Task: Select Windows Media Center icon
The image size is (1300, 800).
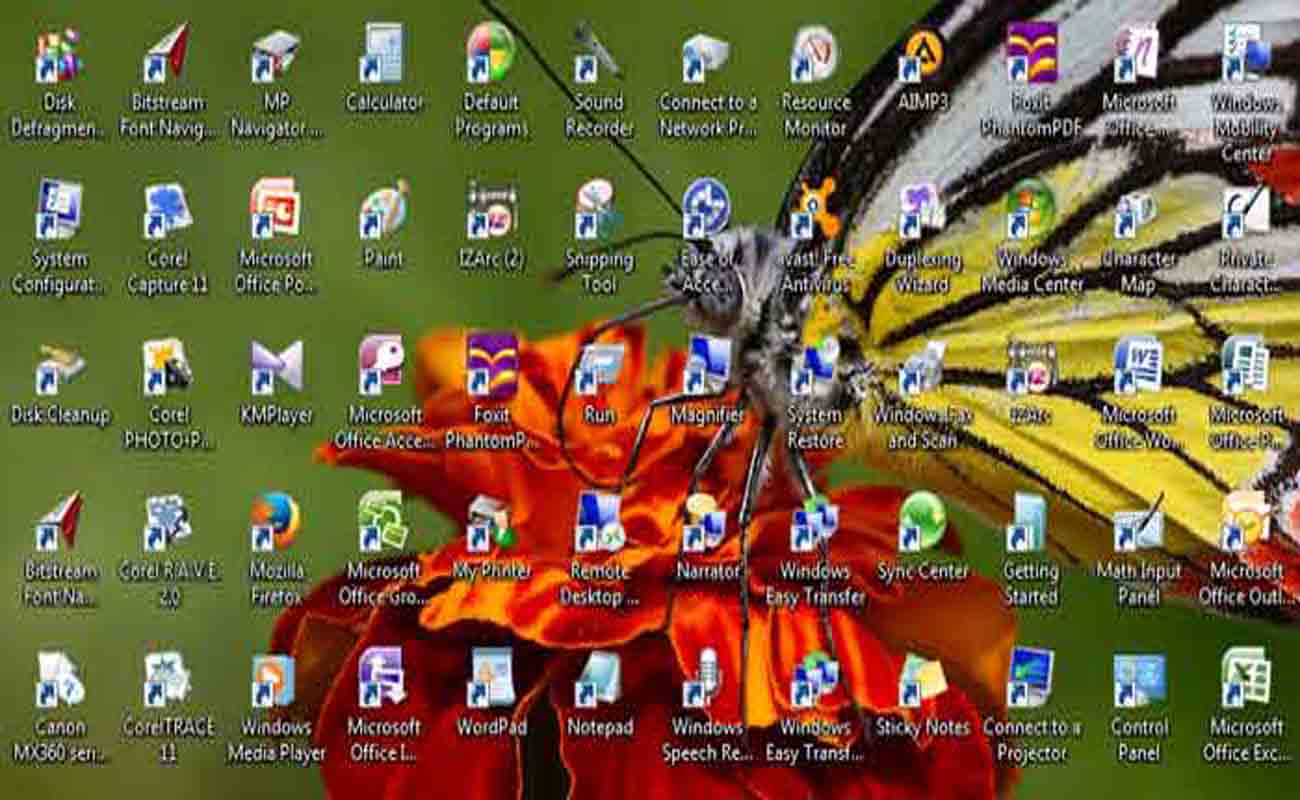Action: (x=1030, y=210)
